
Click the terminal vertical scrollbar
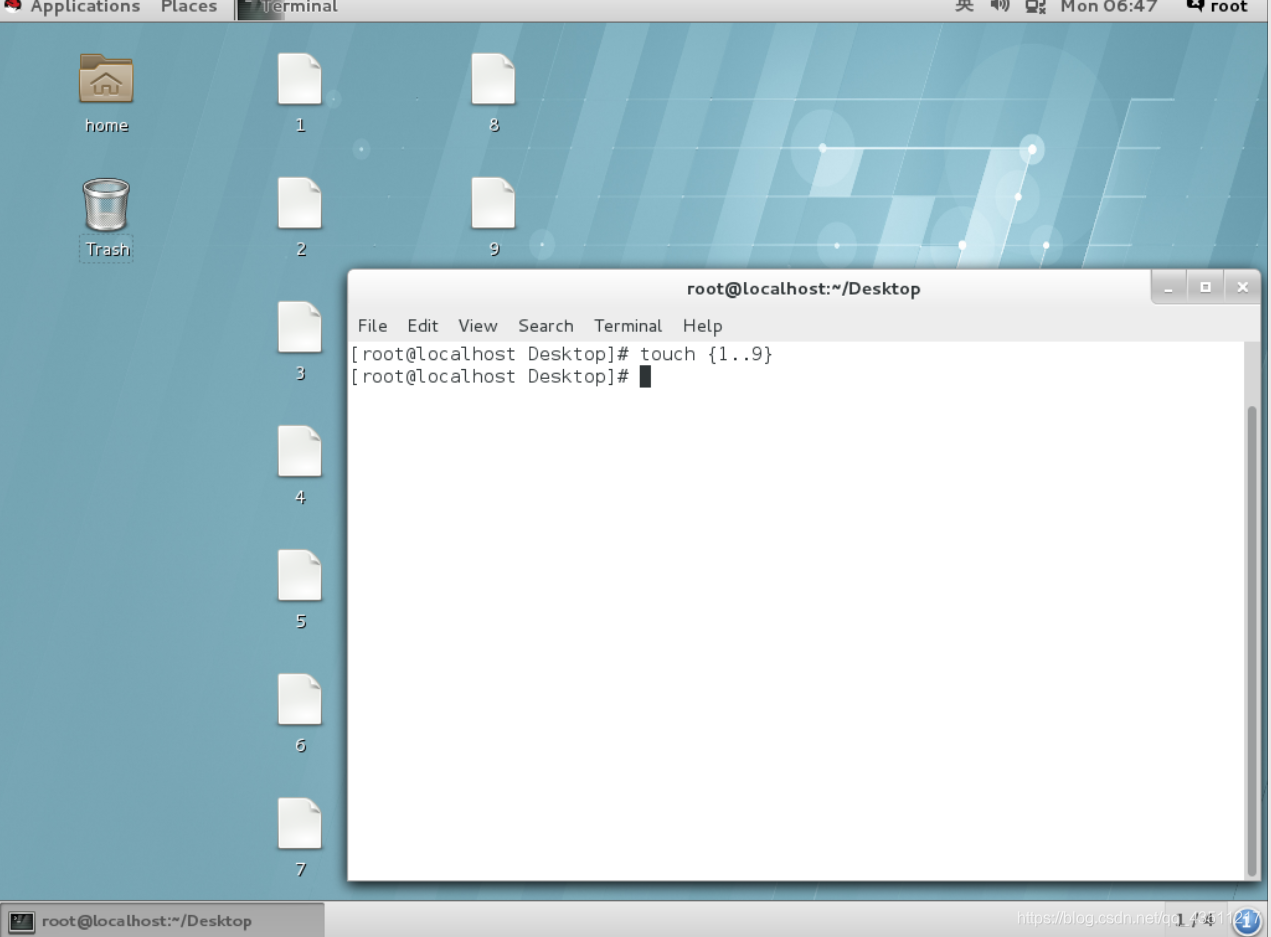click(x=1252, y=640)
